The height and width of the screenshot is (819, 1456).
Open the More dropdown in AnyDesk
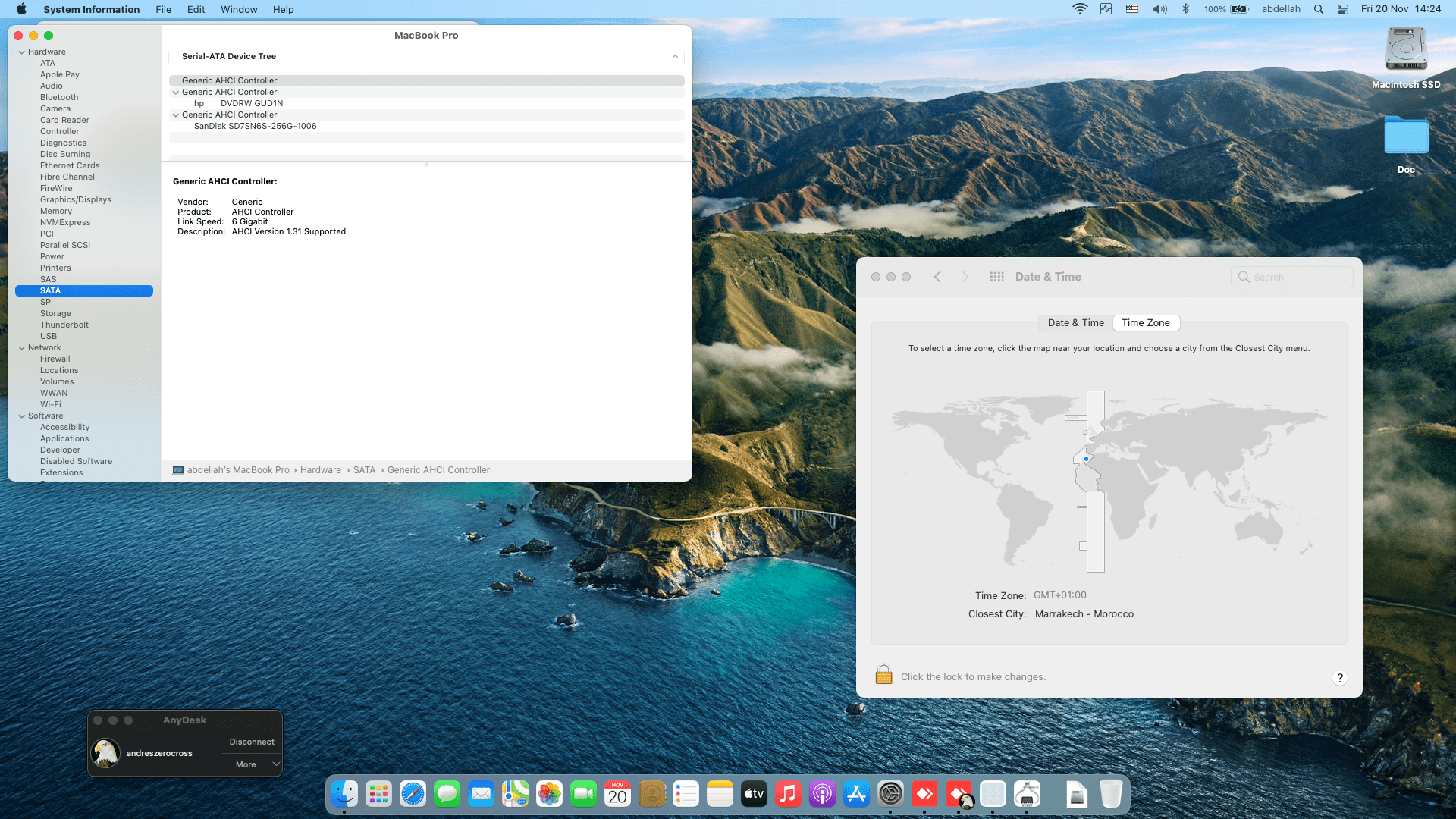coord(252,764)
